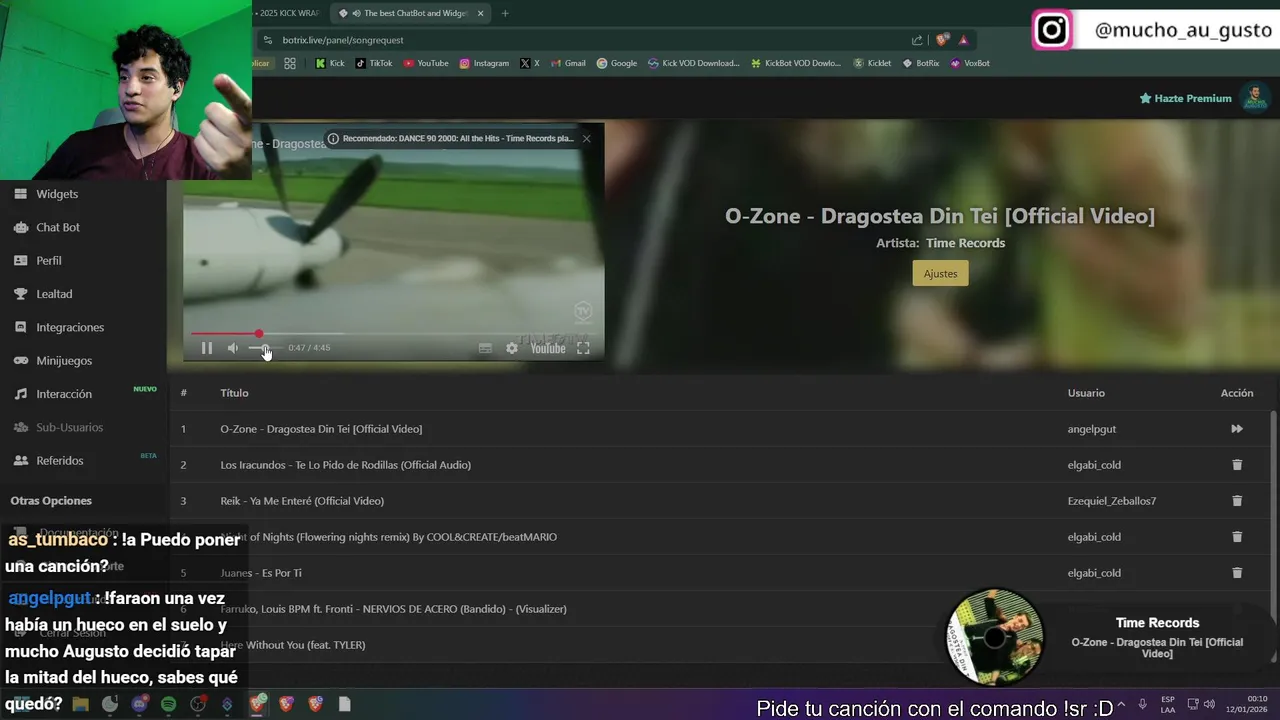1280x720 pixels.
Task: Click user angelpgut in the queue
Action: [x=1092, y=429]
